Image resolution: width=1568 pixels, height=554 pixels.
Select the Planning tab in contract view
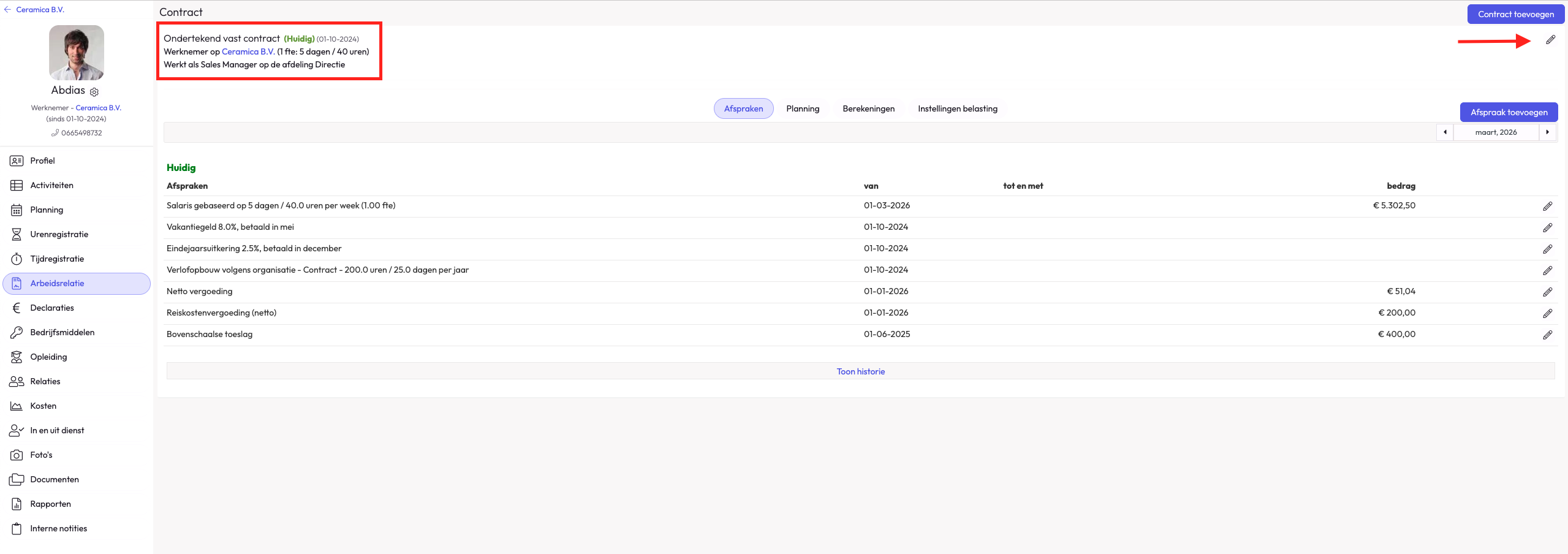point(802,109)
